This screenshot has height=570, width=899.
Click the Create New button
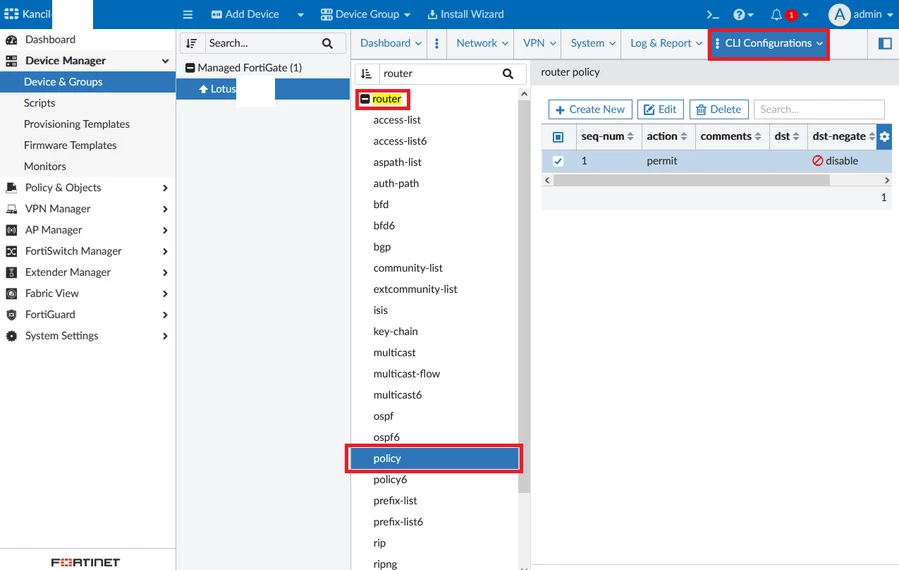(590, 110)
